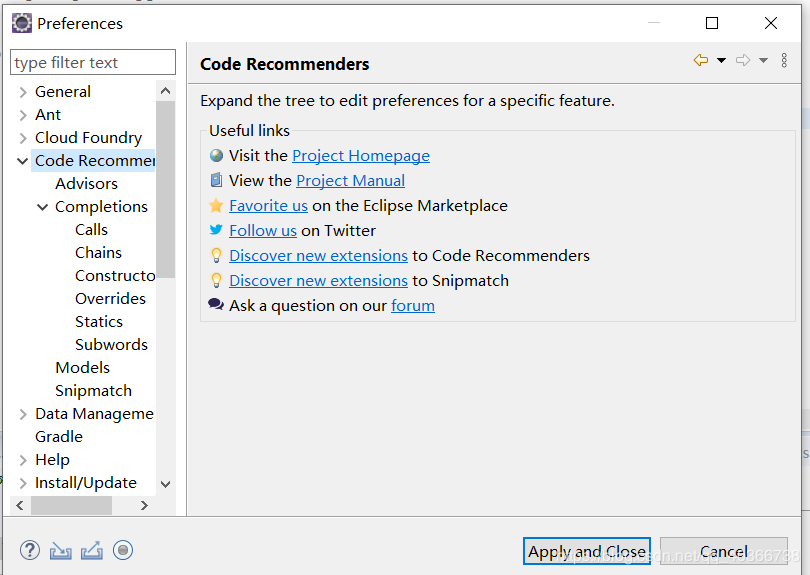The image size is (810, 575).
Task: Click the star icon beside Favorite us
Action: (216, 205)
